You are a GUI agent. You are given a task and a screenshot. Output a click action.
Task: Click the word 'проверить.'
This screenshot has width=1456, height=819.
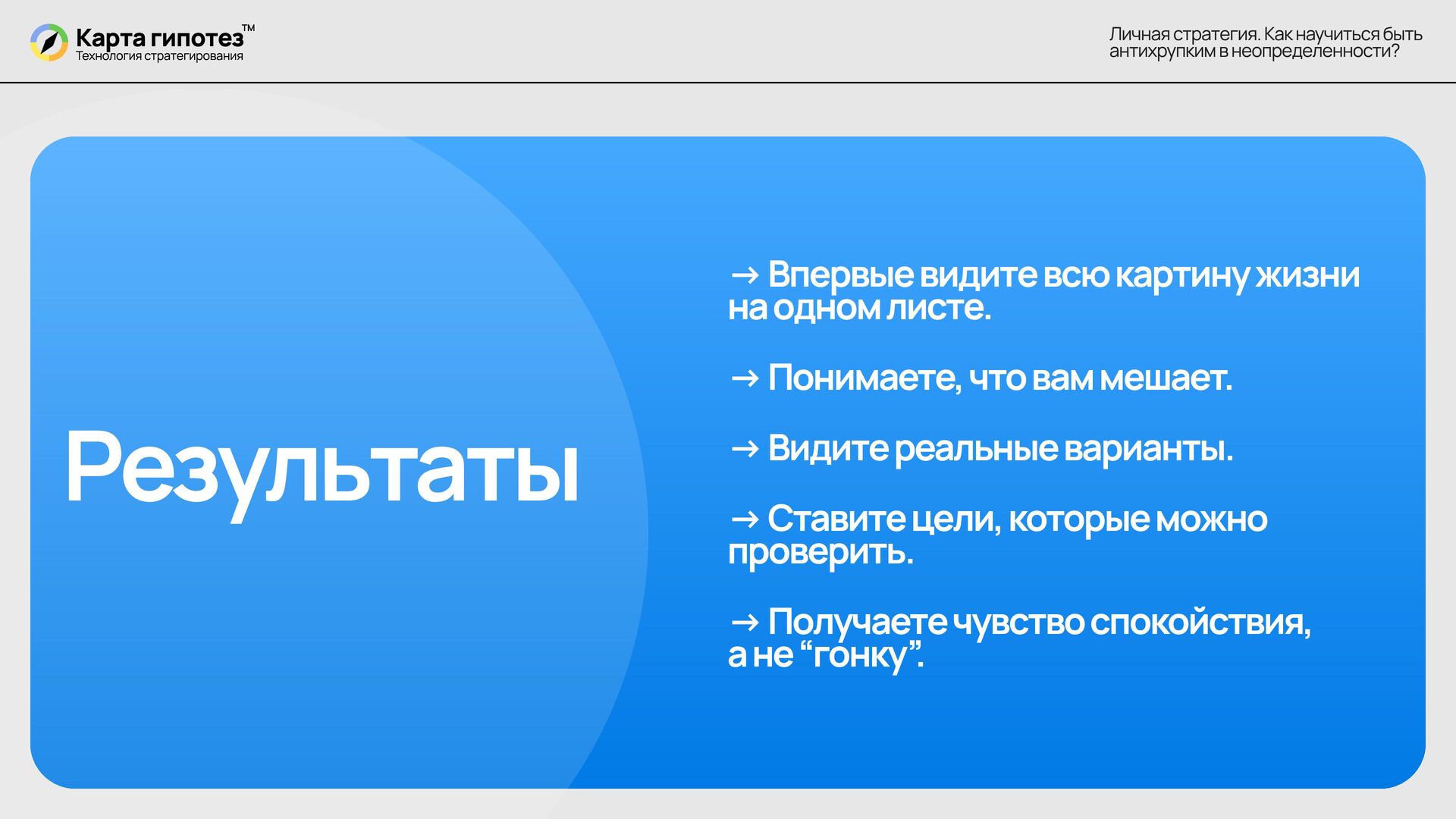(821, 553)
